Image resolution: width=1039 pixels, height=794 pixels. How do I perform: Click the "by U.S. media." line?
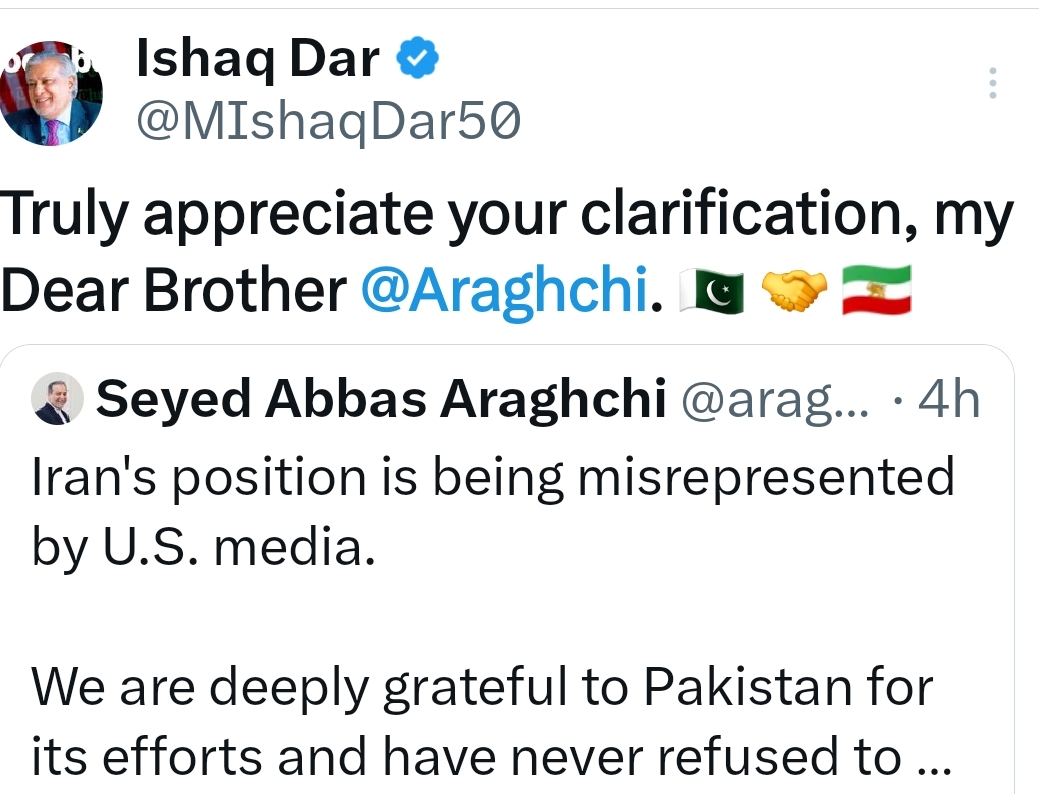204,548
